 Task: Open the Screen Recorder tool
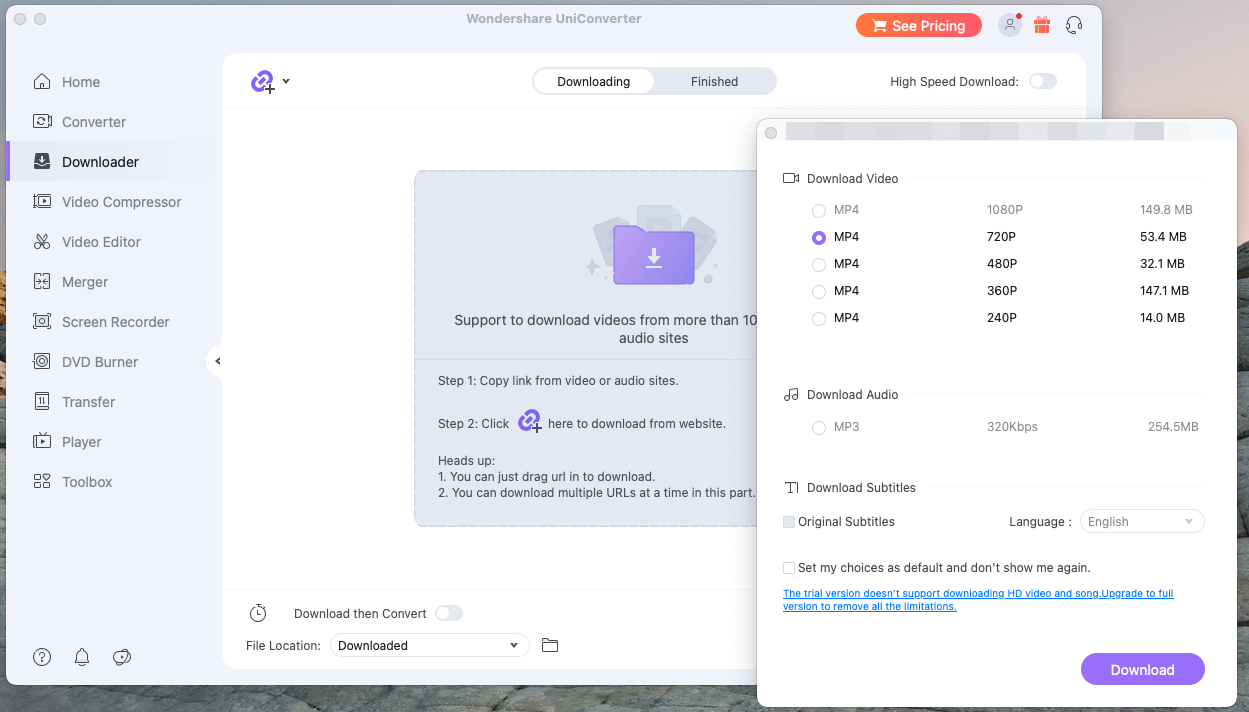click(101, 322)
